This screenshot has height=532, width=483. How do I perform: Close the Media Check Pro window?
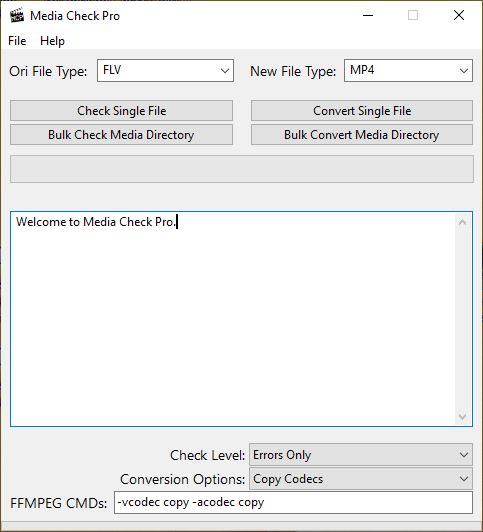coord(459,15)
